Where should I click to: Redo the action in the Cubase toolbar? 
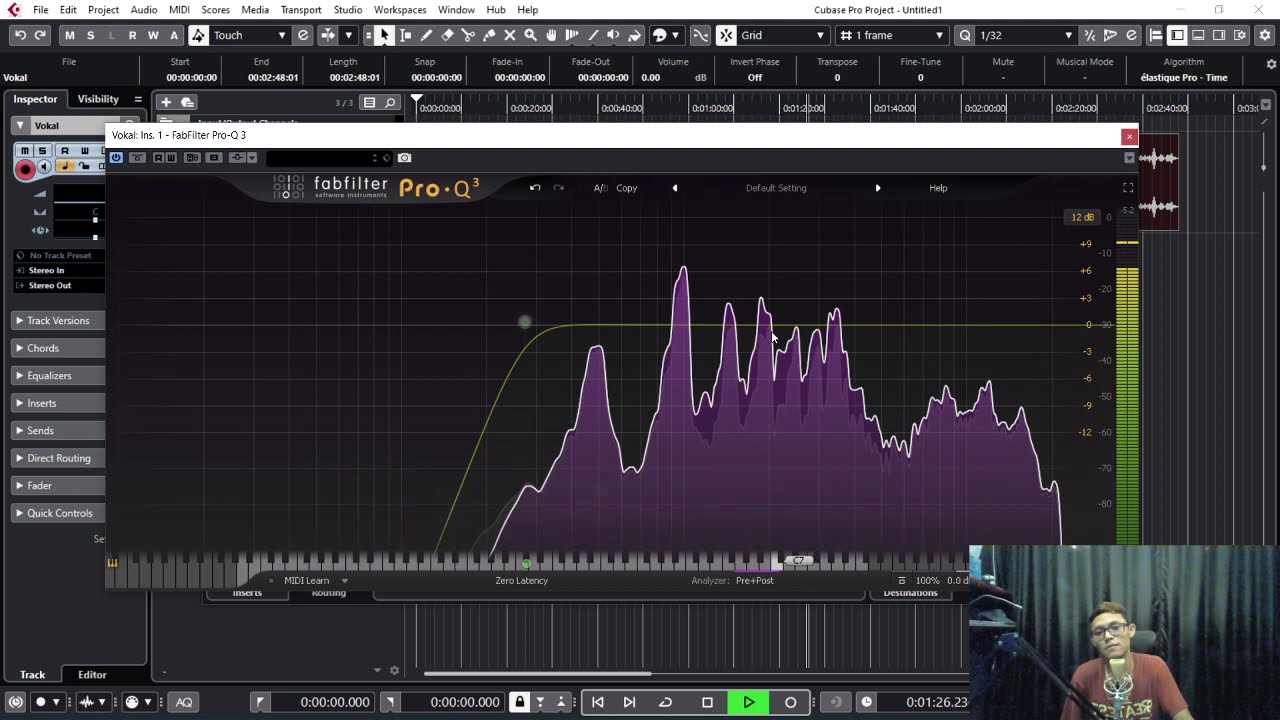40,35
